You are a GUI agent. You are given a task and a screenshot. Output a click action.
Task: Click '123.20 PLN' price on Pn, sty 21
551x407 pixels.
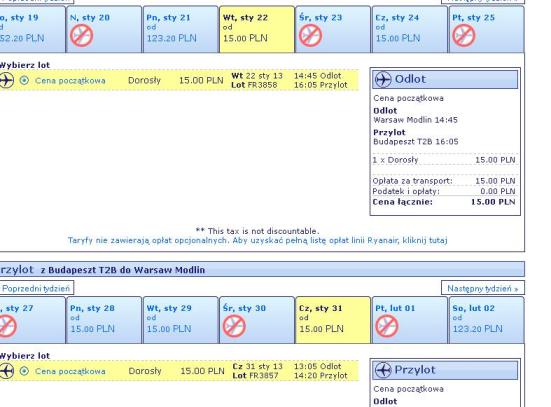(x=171, y=38)
